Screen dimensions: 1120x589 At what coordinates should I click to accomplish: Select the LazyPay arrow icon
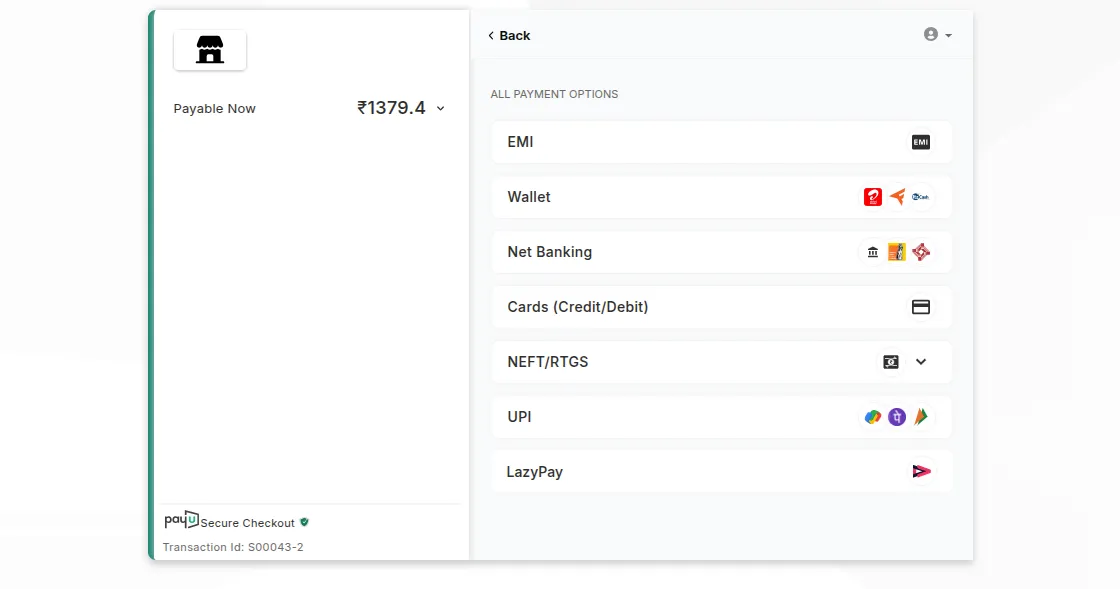coord(920,471)
